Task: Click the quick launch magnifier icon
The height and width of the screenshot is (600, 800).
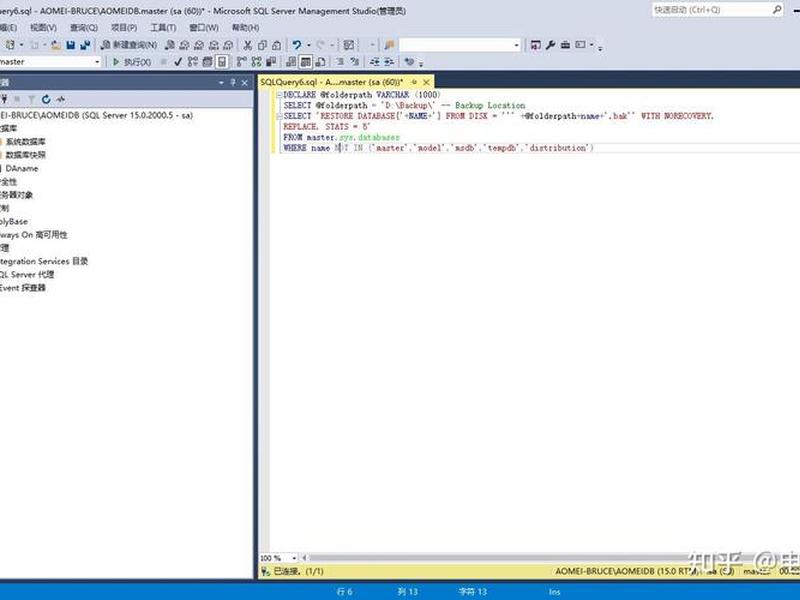Action: (777, 10)
